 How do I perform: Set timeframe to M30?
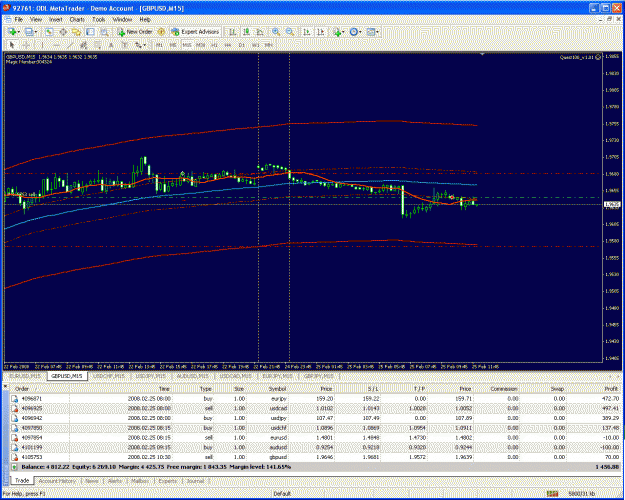point(200,45)
